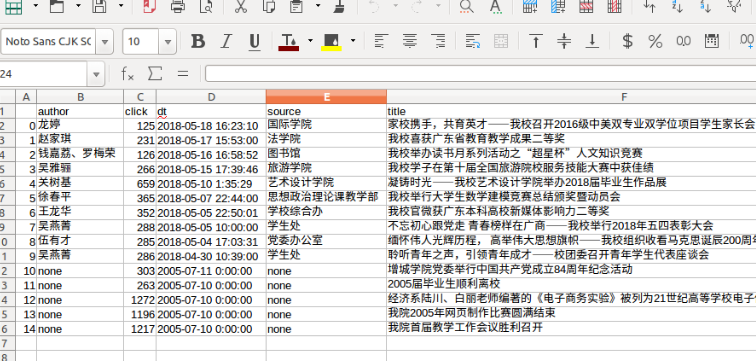Select column E header

(326, 97)
